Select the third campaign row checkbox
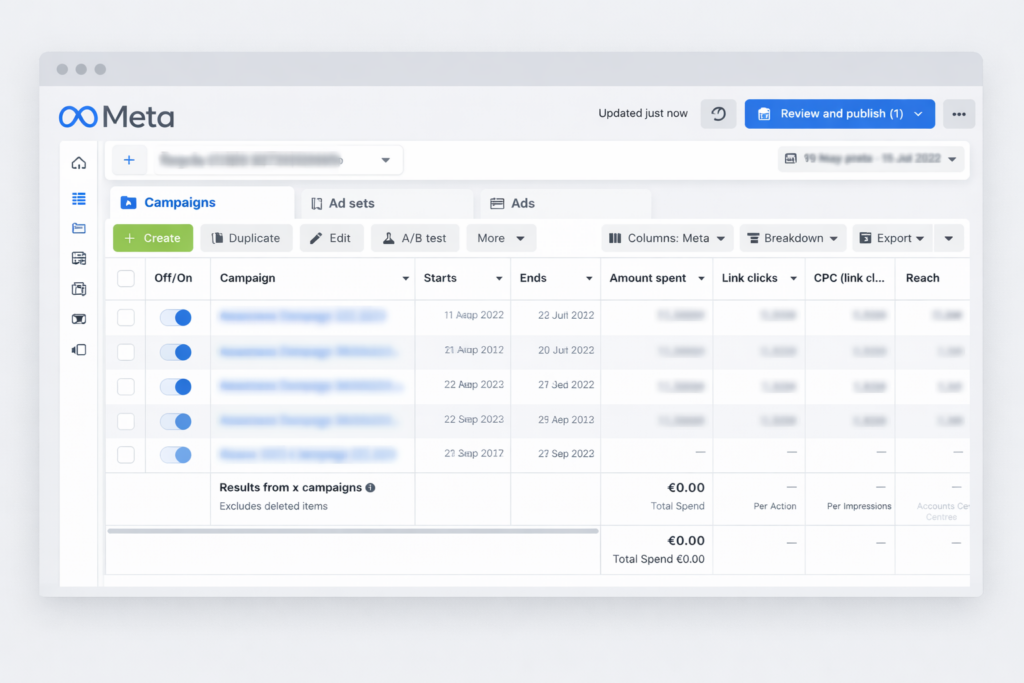This screenshot has height=683, width=1024. click(x=126, y=386)
